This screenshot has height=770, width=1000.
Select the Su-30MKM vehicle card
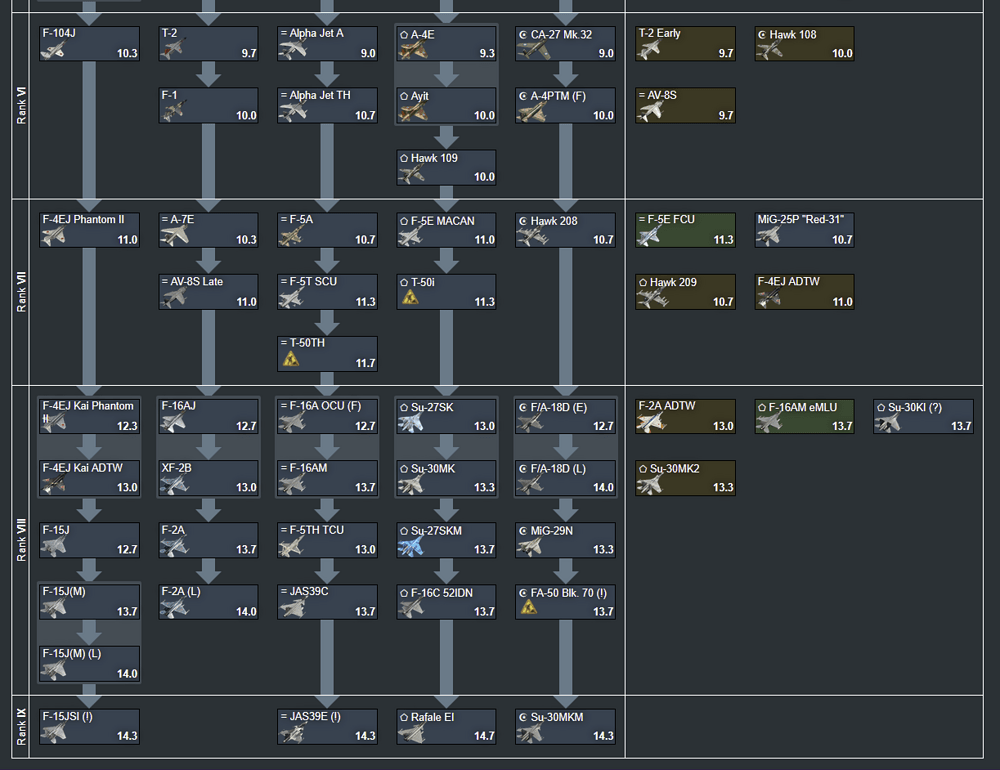pyautogui.click(x=565, y=727)
